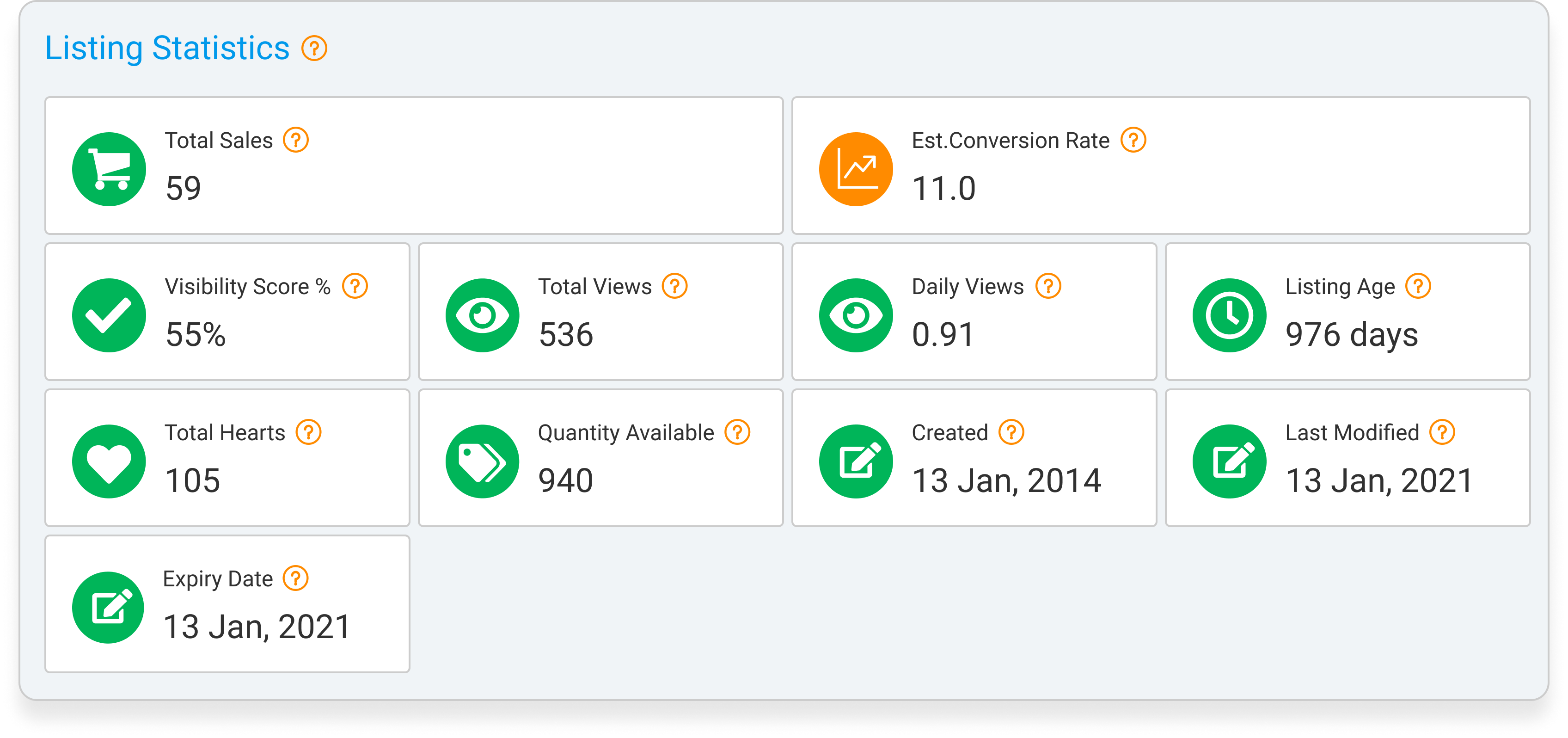Open help tooltip for Listing Age

click(1418, 286)
